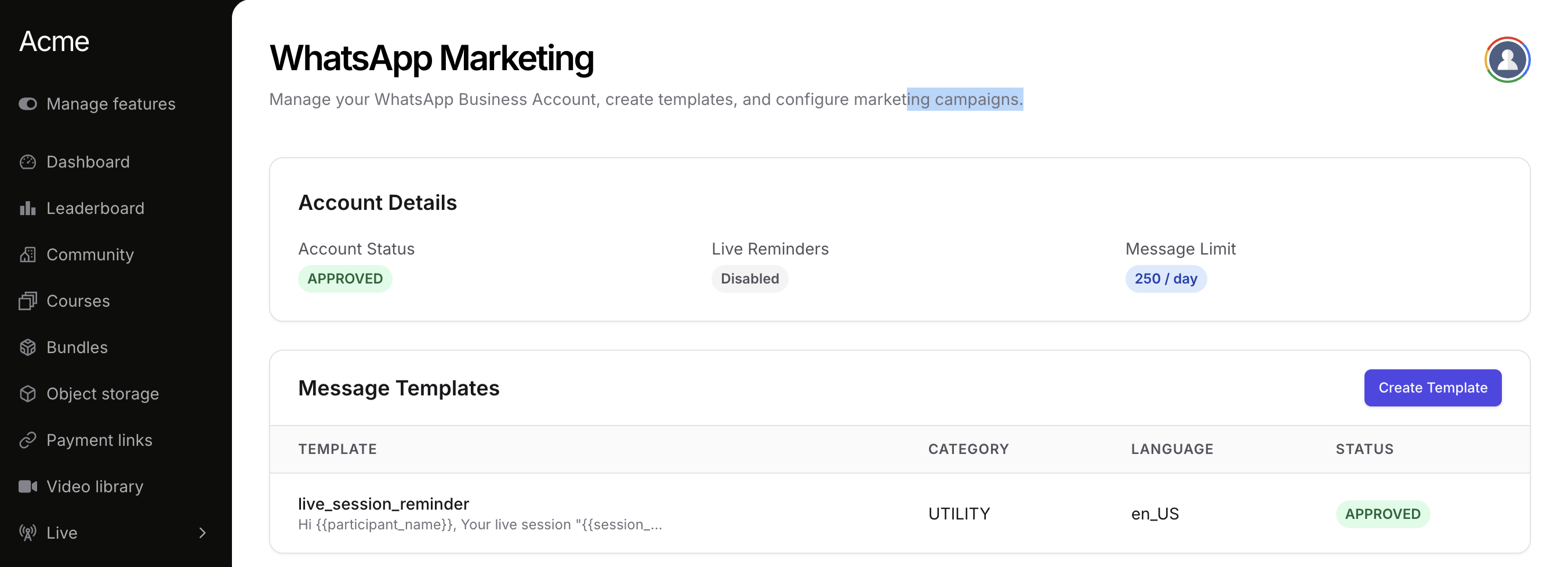Open the live_session_reminder template row
1568x567 pixels.
(x=383, y=504)
